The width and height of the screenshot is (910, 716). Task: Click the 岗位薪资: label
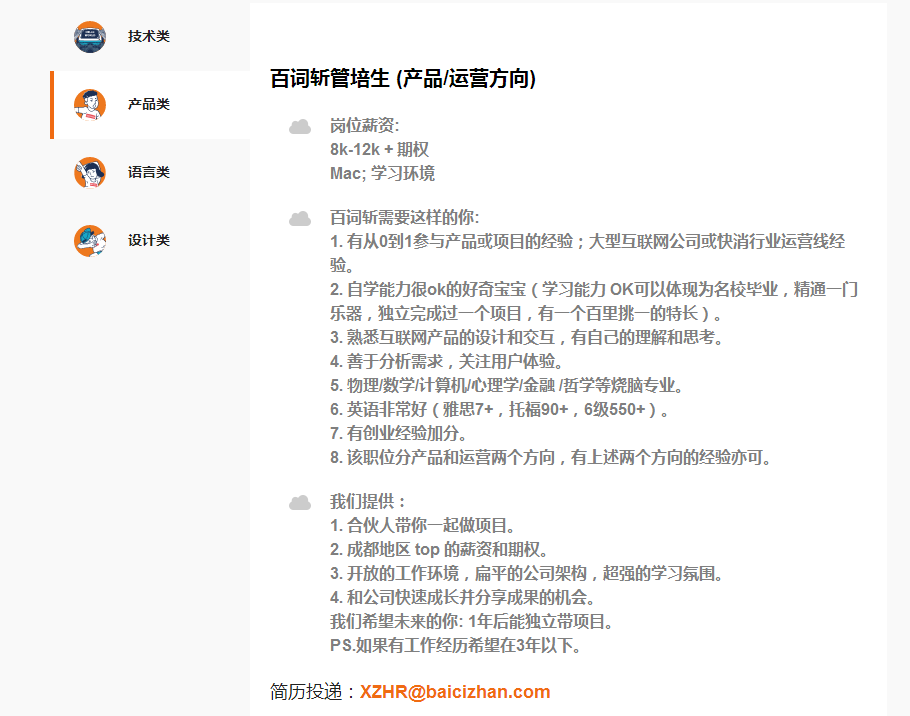tap(364, 125)
